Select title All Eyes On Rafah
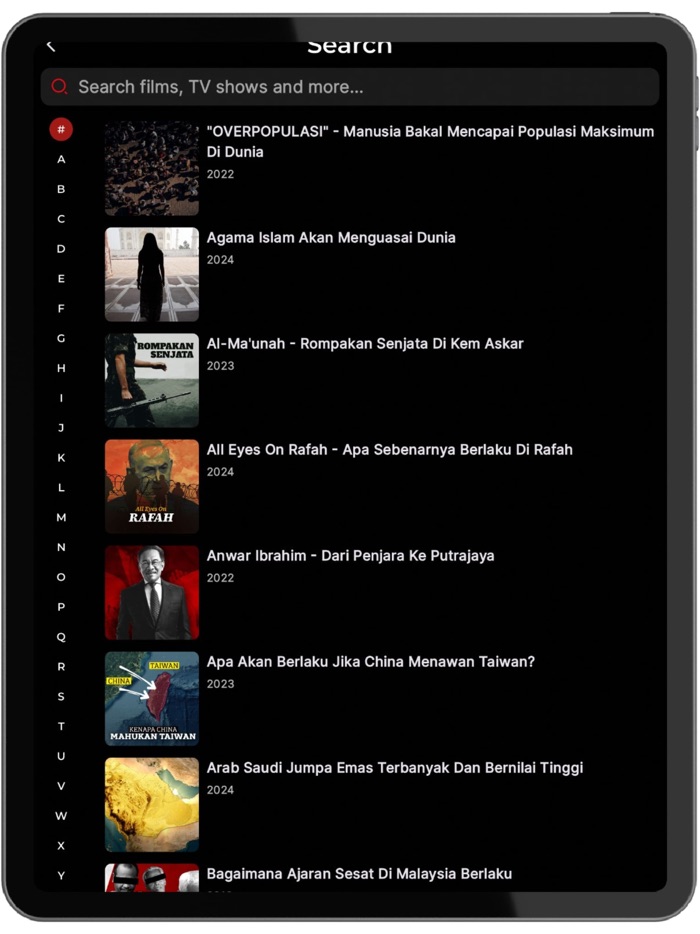Screen dimensions: 700x934 [390, 450]
